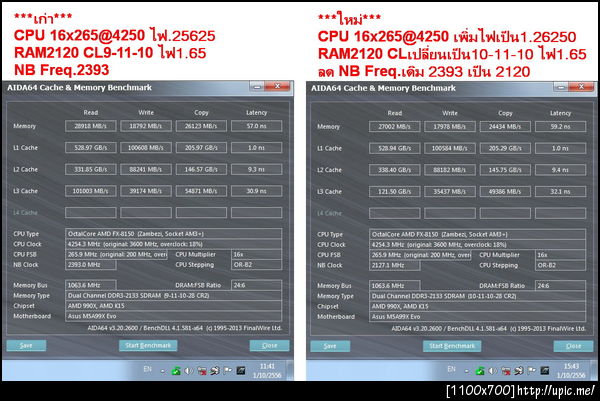Click L2 Cache Read value 338.40 GB/s
Image resolution: width=600 pixels, height=401 pixels.
coord(395,170)
